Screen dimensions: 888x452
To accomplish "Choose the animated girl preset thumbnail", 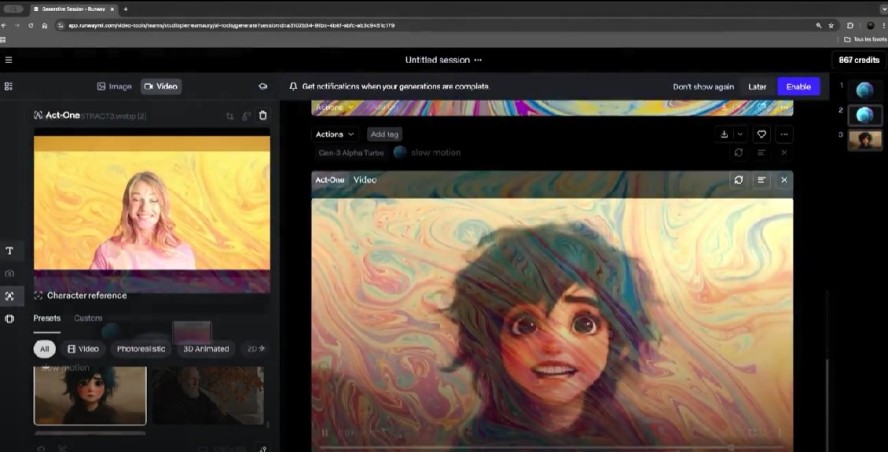I will point(90,395).
